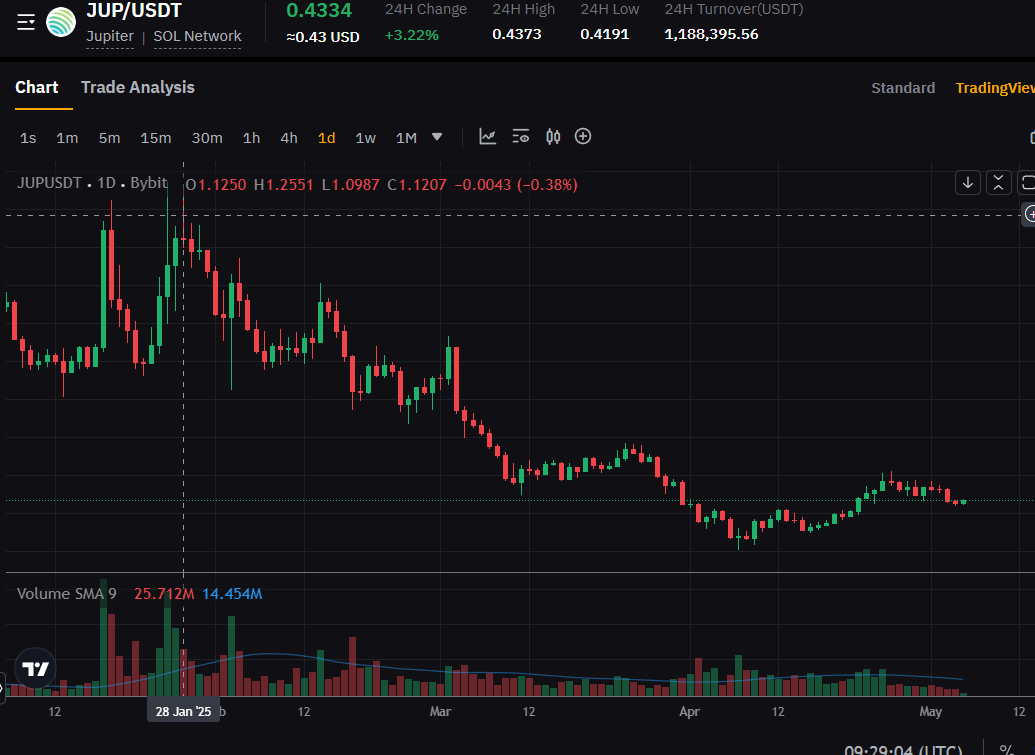Image resolution: width=1035 pixels, height=755 pixels.
Task: Click the Mar label on the time axis
Action: pos(440,711)
